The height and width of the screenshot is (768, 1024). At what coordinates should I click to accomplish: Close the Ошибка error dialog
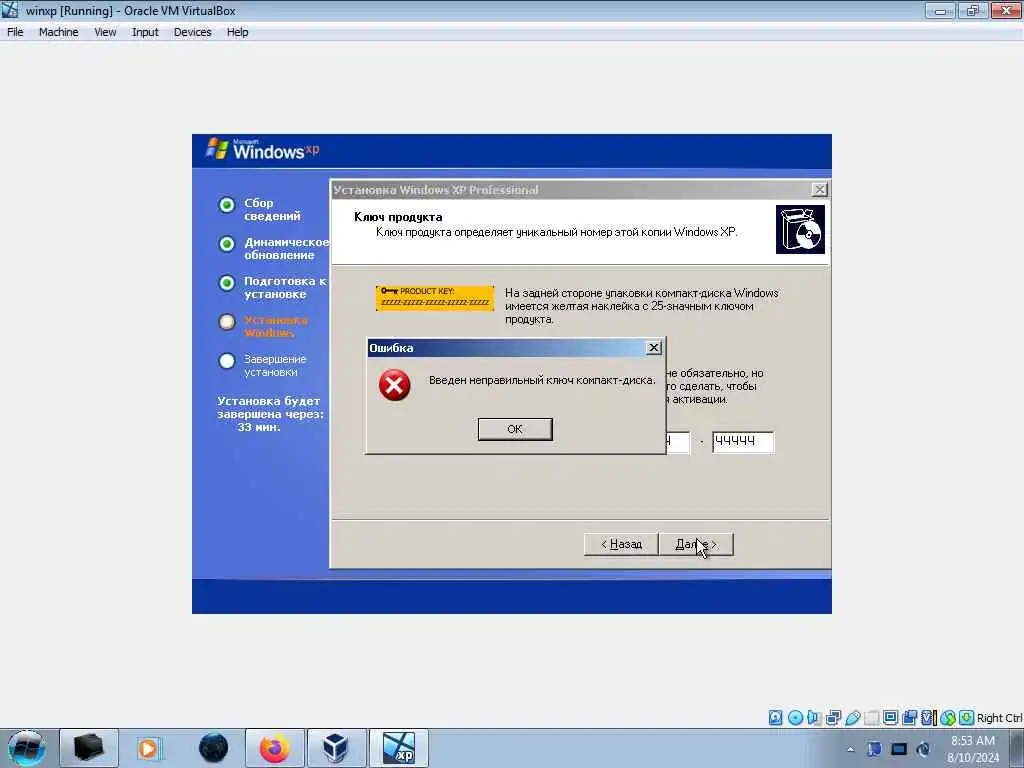point(653,347)
